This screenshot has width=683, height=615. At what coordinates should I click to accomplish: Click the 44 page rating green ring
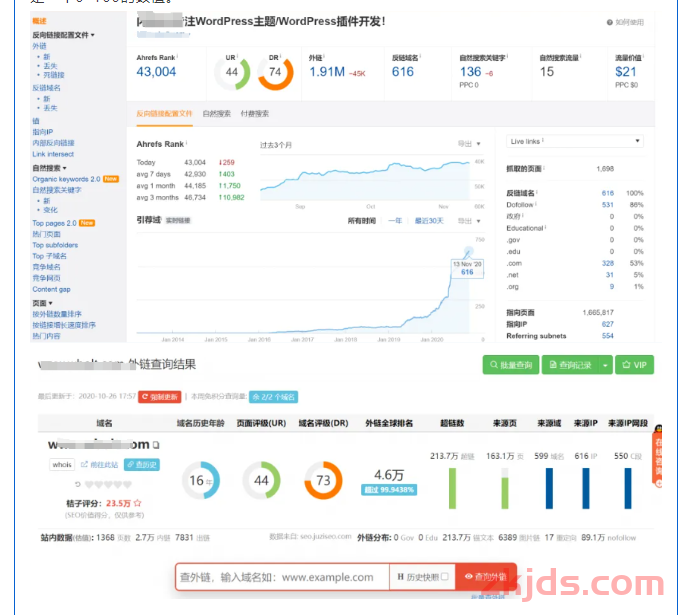point(261,480)
